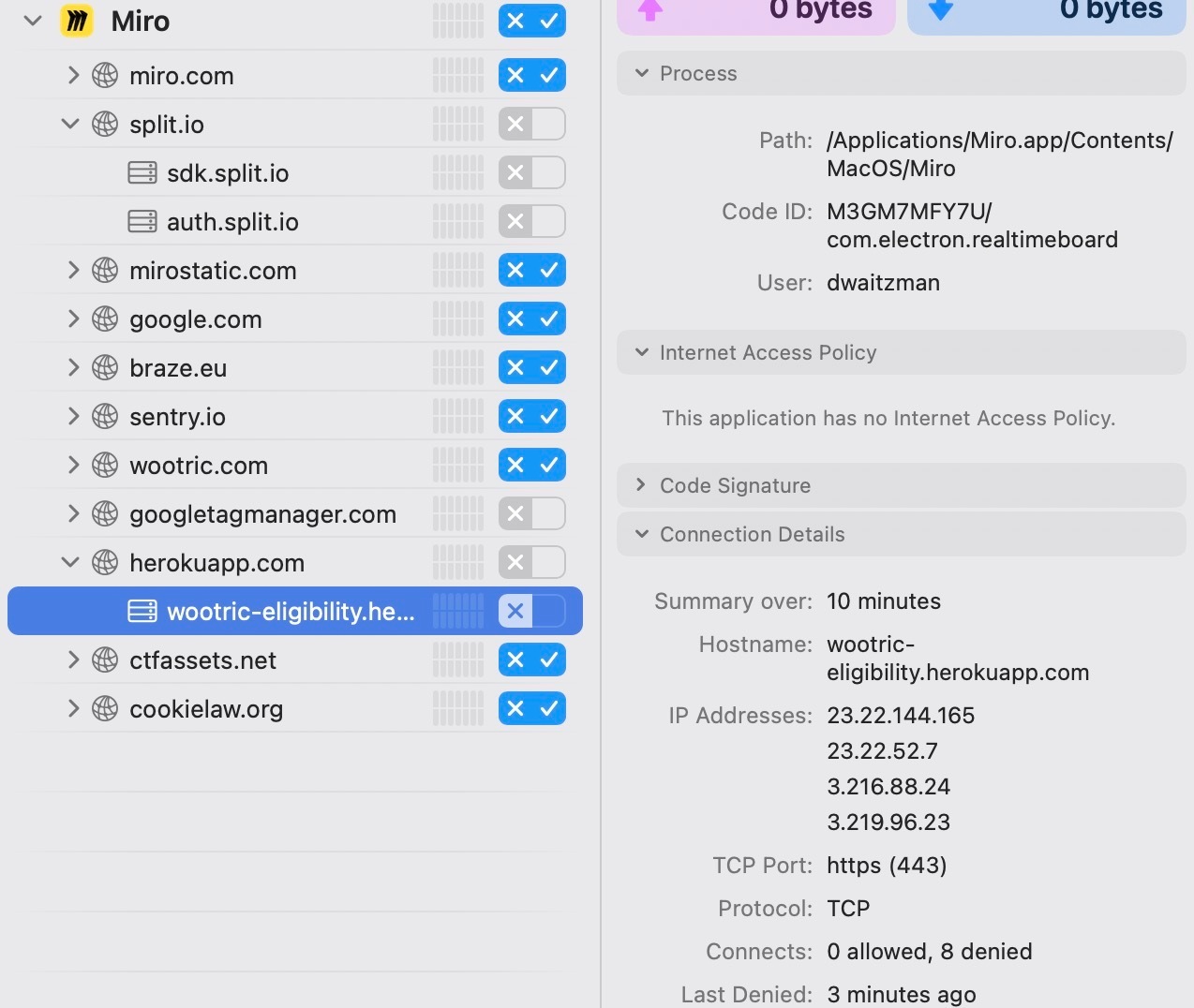Click the server icon beside wootric-eligibility host
1194x1008 pixels.
click(142, 611)
